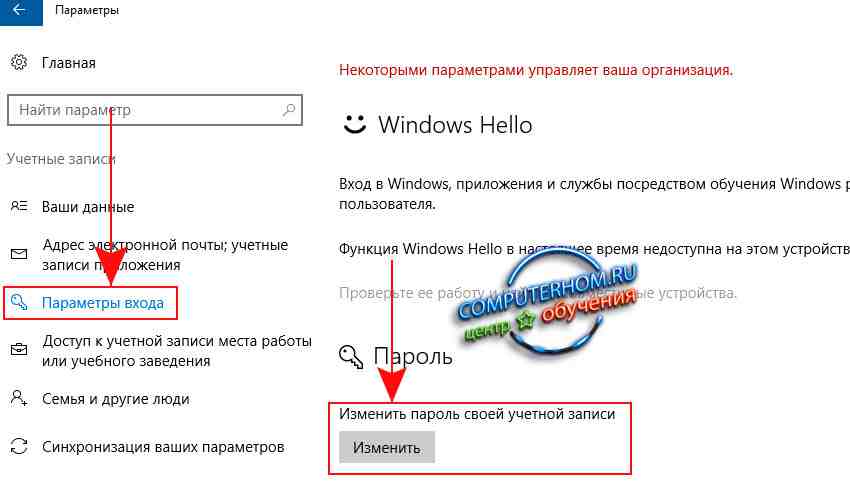Select Параметры входа in sidebar
Viewport: 850px width, 500px height.
102,303
